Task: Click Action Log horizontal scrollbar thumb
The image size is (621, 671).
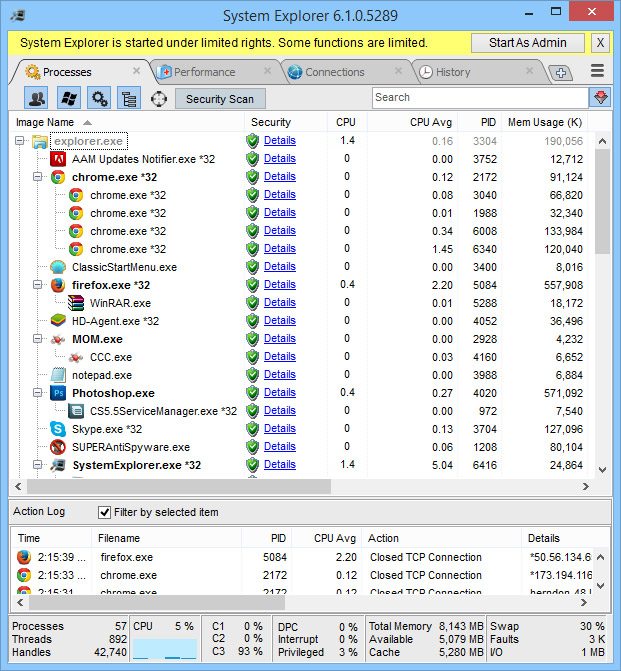Action: coord(157,602)
